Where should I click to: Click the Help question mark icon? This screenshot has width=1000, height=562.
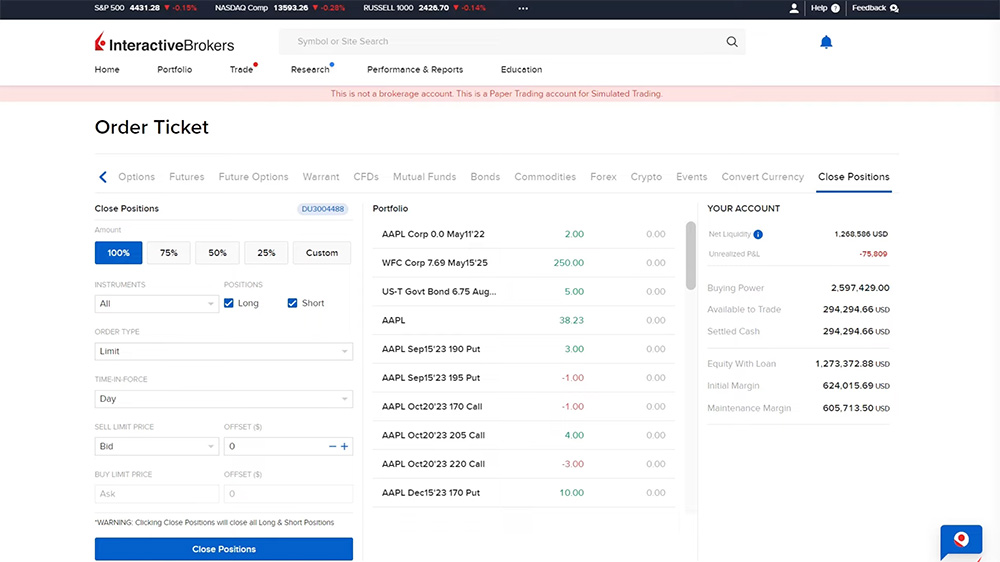[x=835, y=8]
